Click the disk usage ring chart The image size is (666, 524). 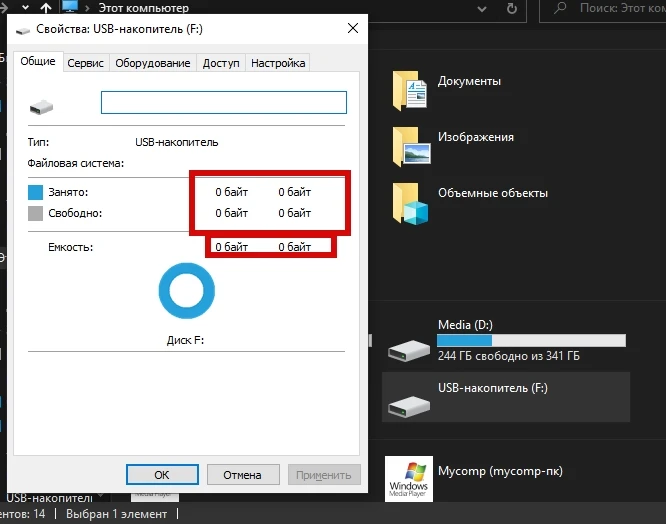tap(186, 291)
